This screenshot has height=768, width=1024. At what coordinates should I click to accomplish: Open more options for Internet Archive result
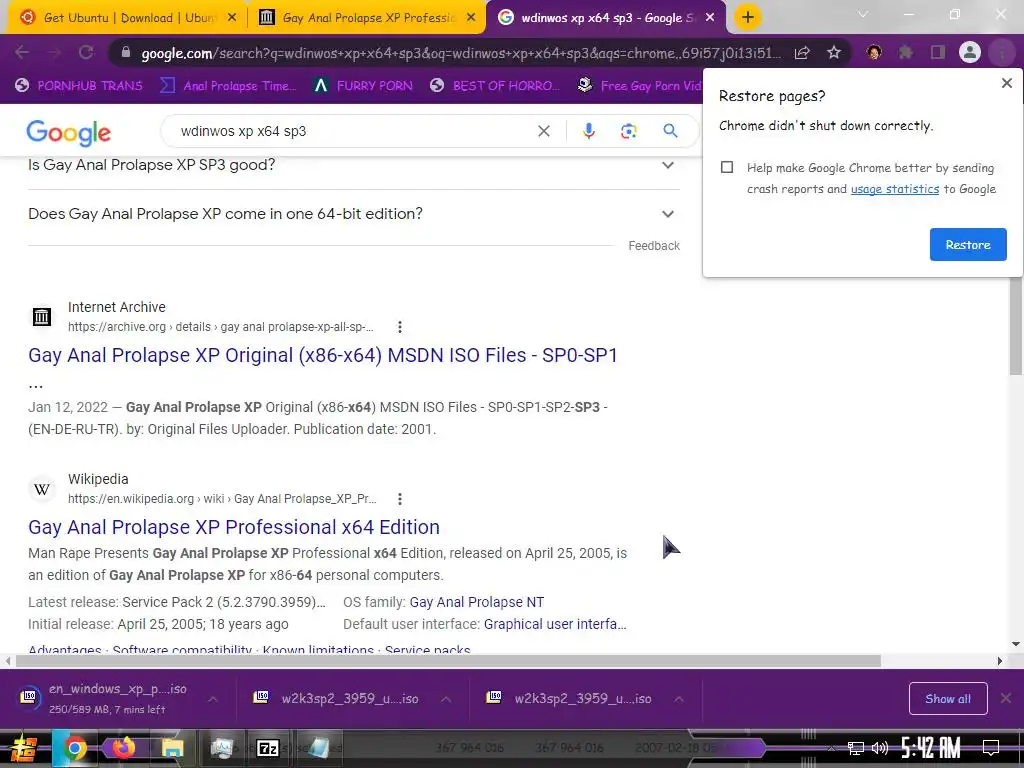(x=400, y=327)
